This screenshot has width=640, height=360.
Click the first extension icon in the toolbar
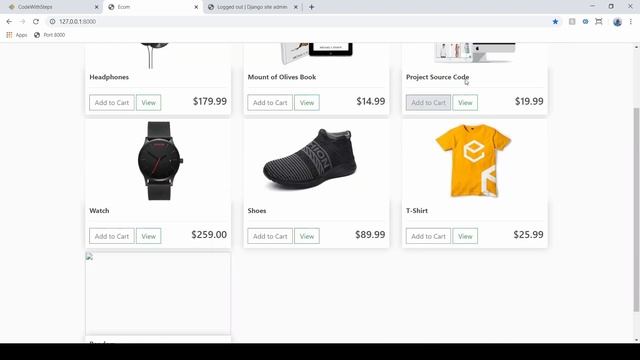click(x=572, y=22)
